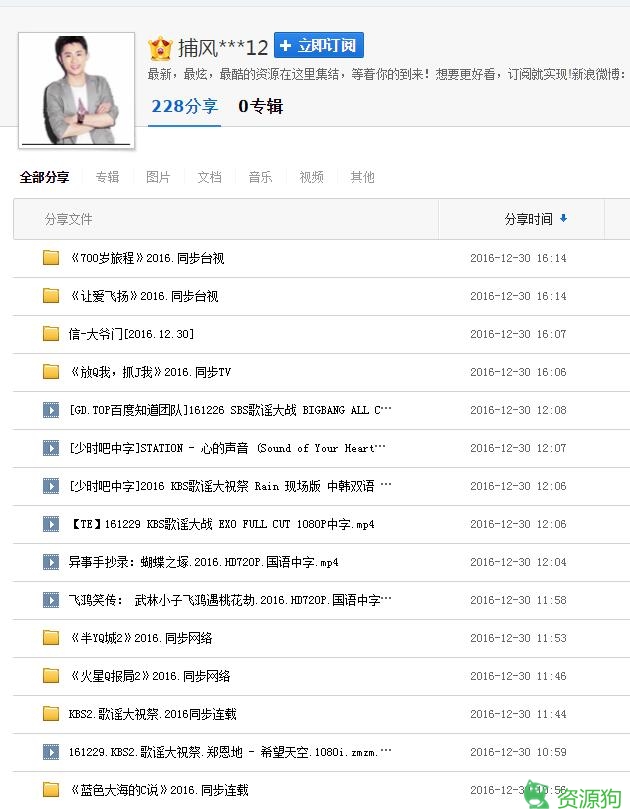Open 飞鸿笑传：武林小子飞鸿遇桃花劫 video

tap(230, 600)
